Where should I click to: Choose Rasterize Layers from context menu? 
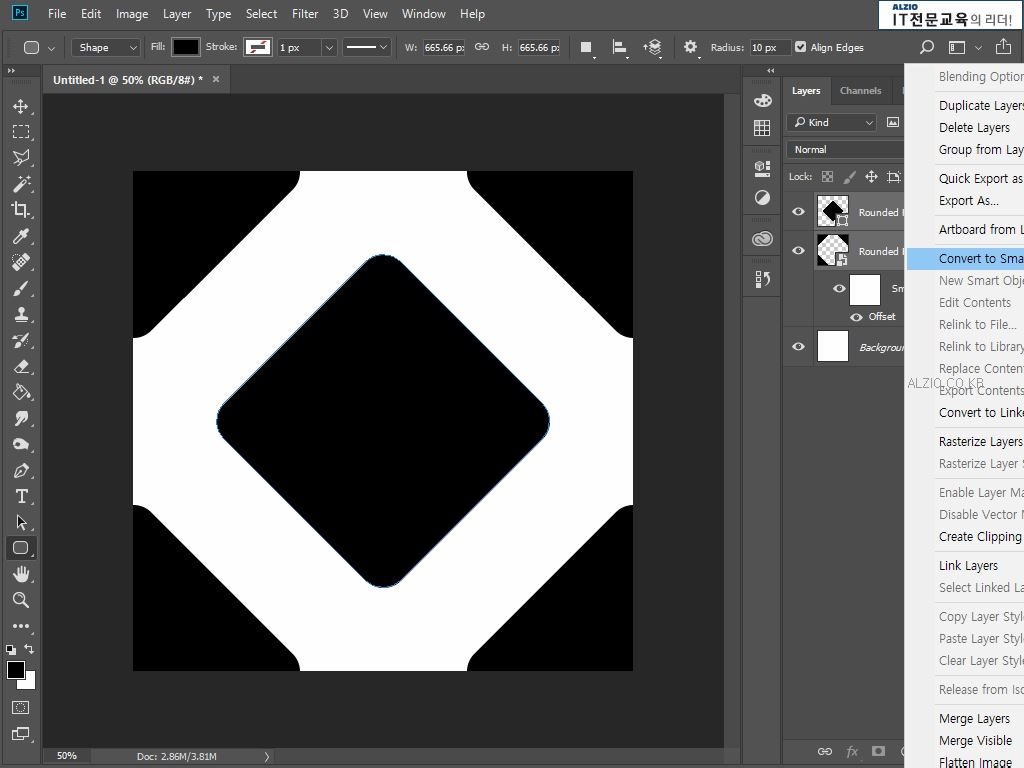click(x=980, y=441)
